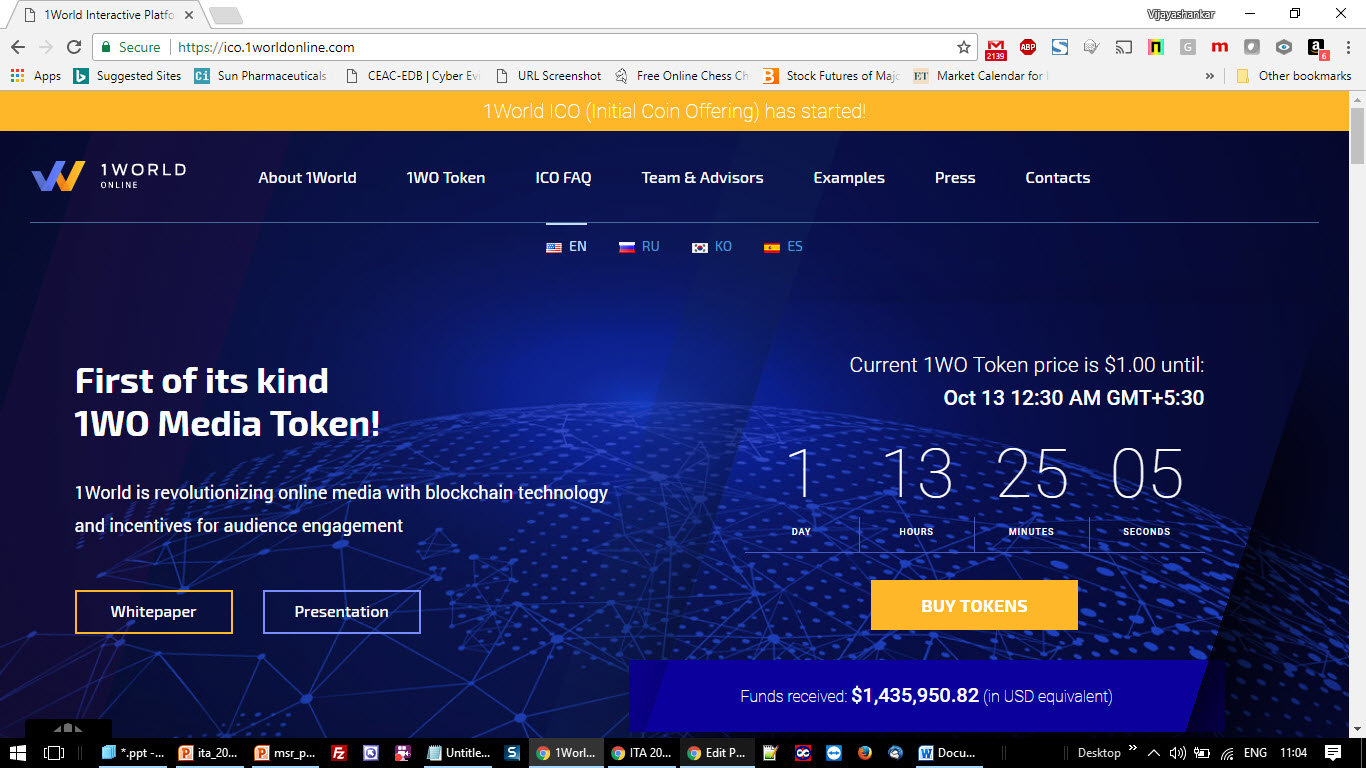
Task: Click the Wi-Fi network tray icon
Action: (x=1226, y=753)
